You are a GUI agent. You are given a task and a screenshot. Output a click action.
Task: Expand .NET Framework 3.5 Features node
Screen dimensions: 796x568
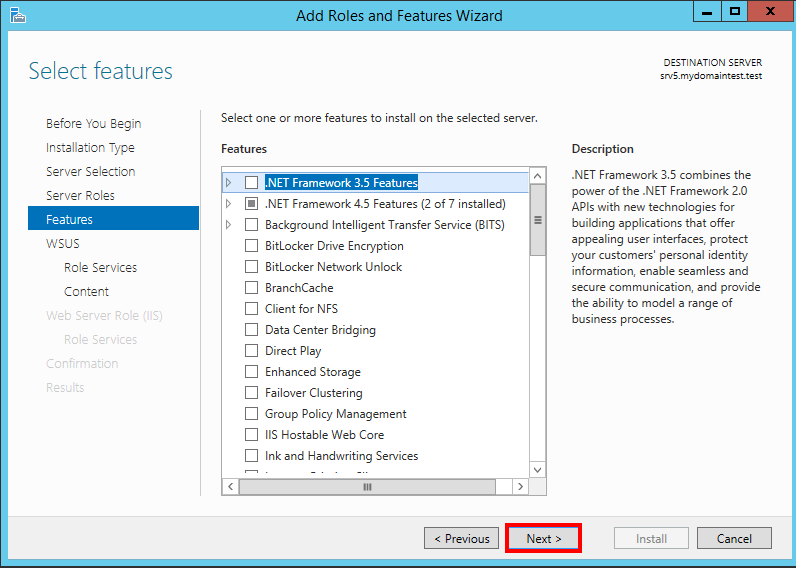click(x=228, y=182)
